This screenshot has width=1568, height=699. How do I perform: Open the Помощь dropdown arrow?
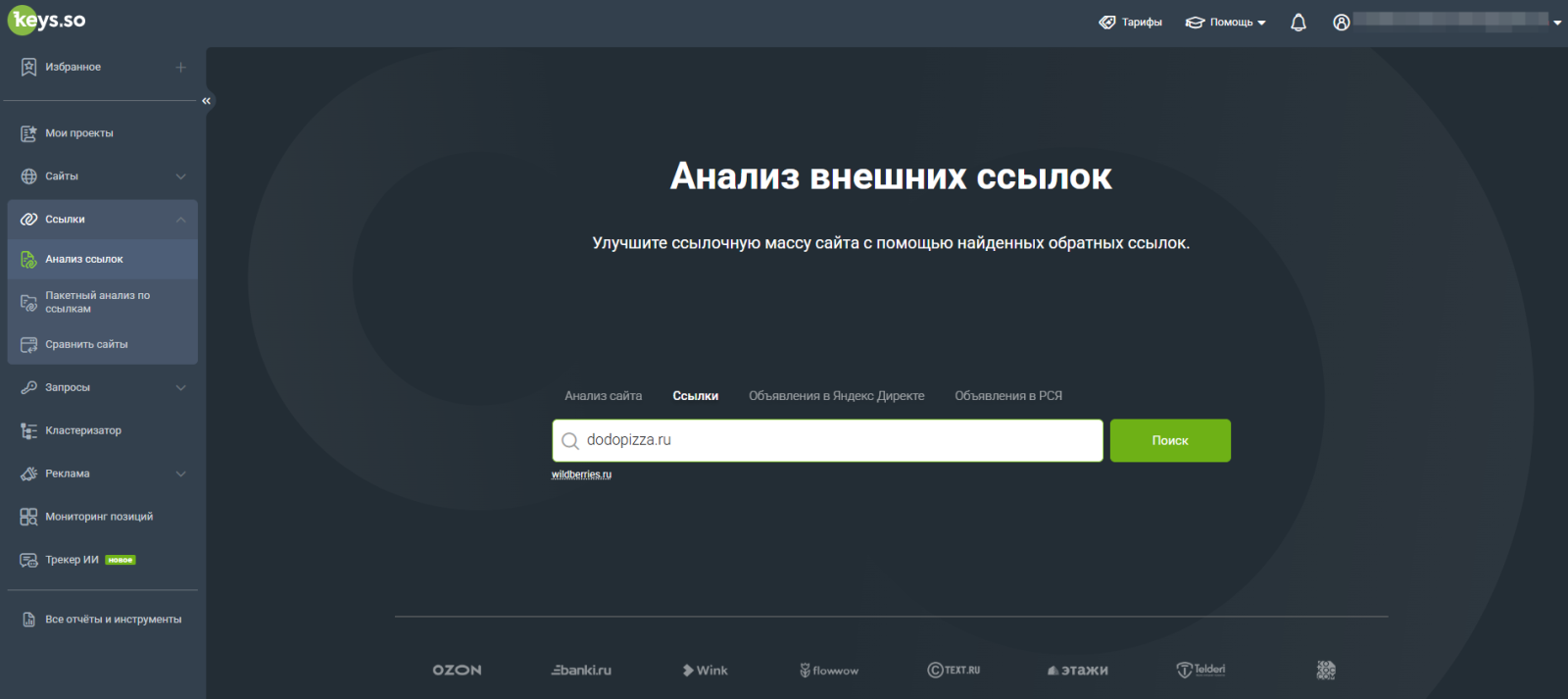tap(1261, 23)
